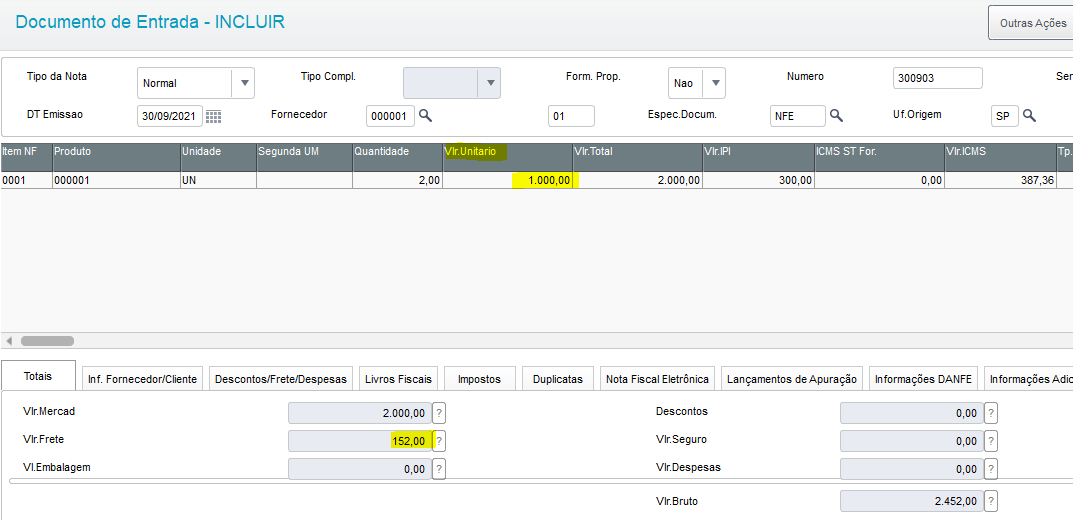The height and width of the screenshot is (520, 1073).
Task: Open the Livros Fiscais tab
Action: coord(398,379)
